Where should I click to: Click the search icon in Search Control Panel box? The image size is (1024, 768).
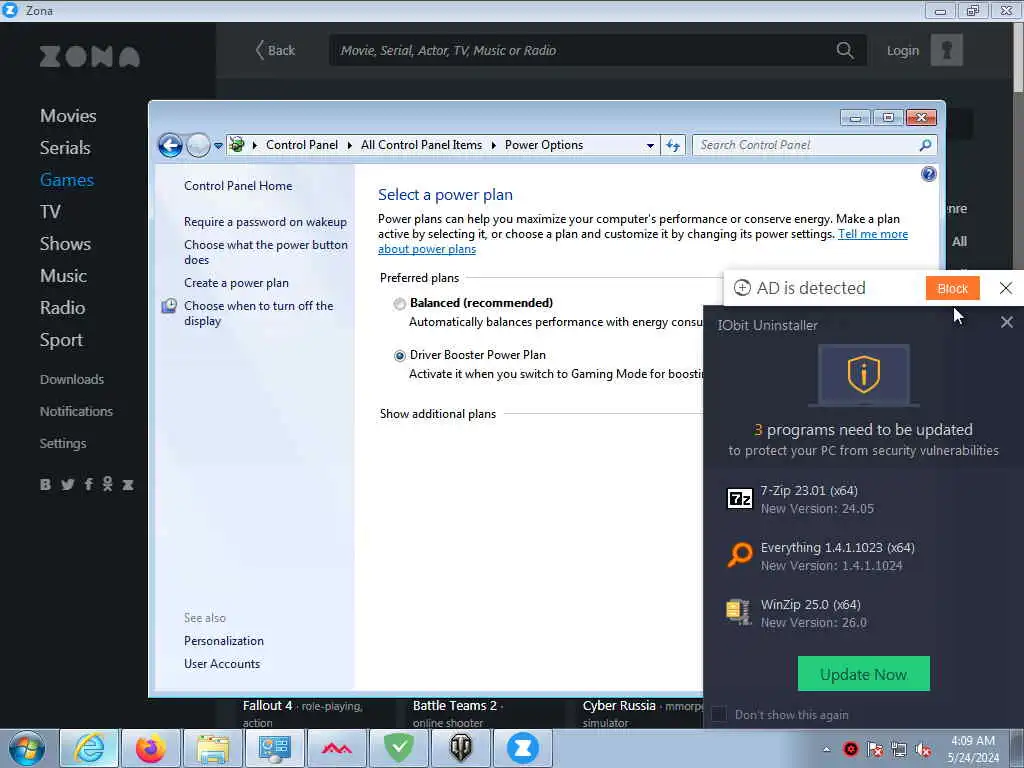925,145
